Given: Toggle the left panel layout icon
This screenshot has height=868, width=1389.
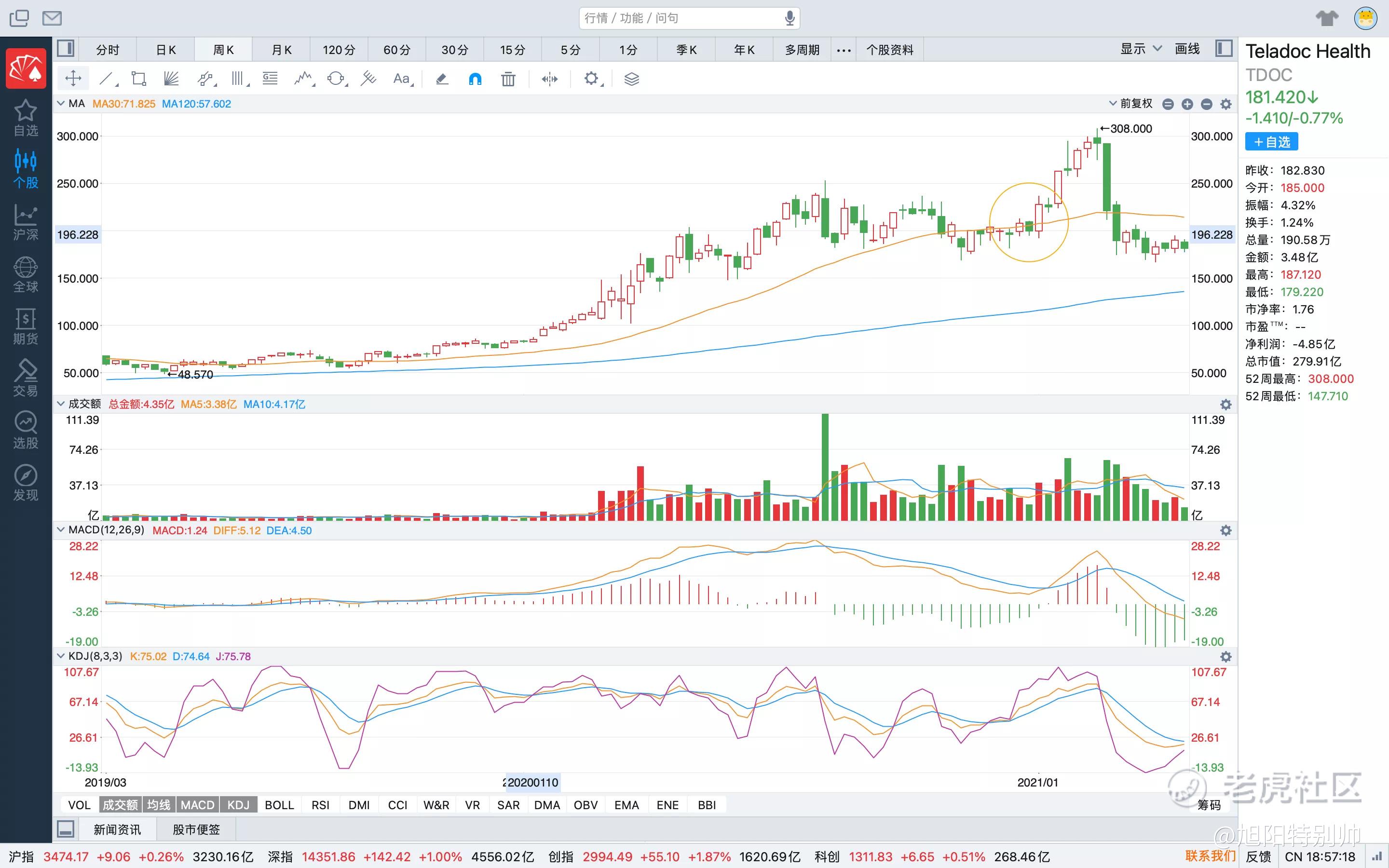Looking at the screenshot, I should 66,49.
